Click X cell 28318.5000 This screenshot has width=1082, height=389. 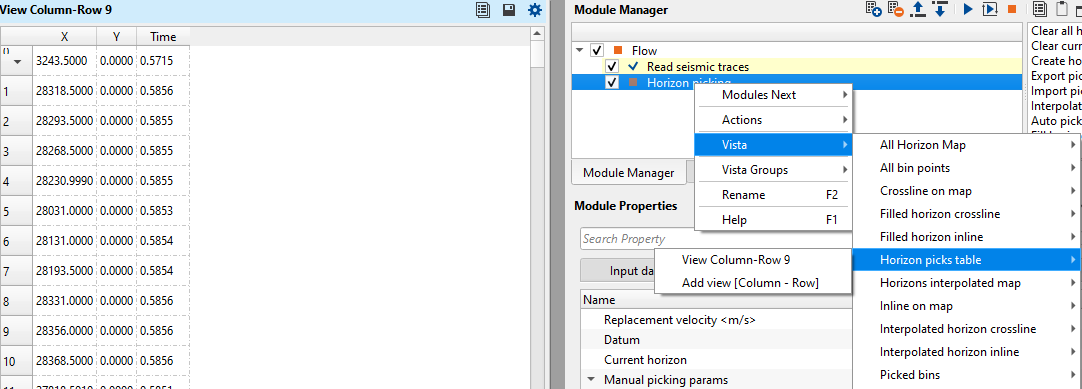pos(64,90)
